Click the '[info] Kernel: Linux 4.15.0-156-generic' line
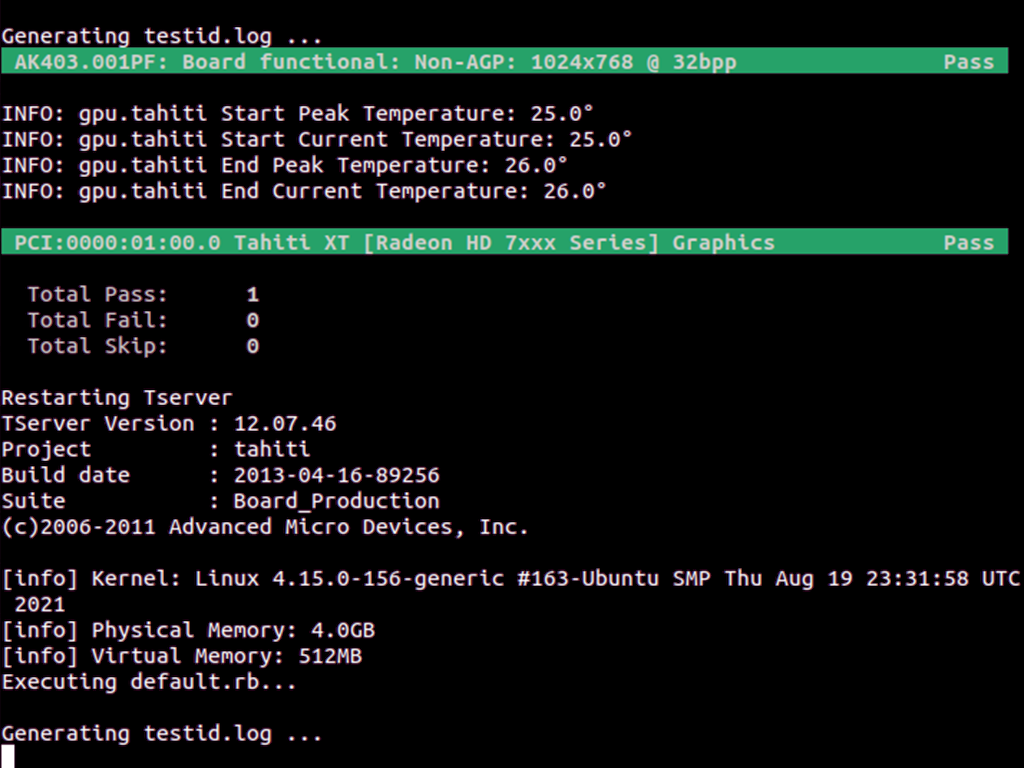This screenshot has width=1024, height=768. point(511,579)
